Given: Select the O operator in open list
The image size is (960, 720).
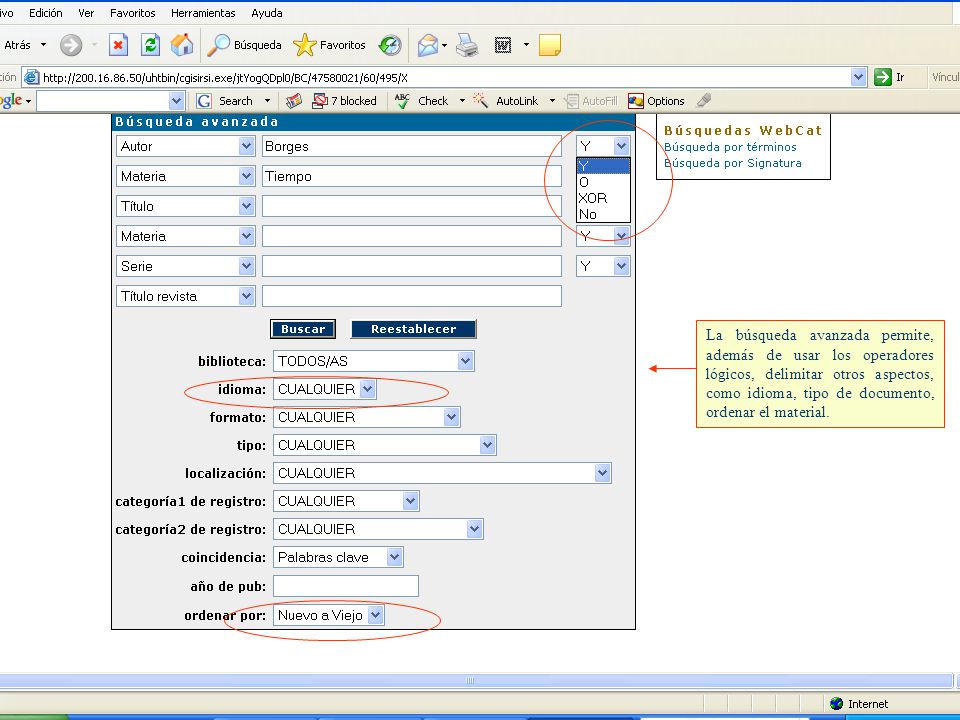Looking at the screenshot, I should [603, 182].
